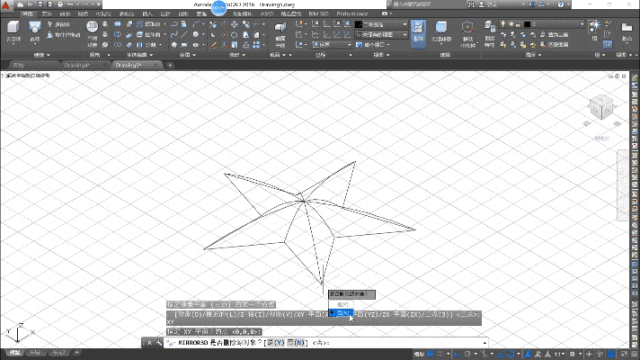Open the Performance ribbon tab
The image size is (640, 360).
352,14
